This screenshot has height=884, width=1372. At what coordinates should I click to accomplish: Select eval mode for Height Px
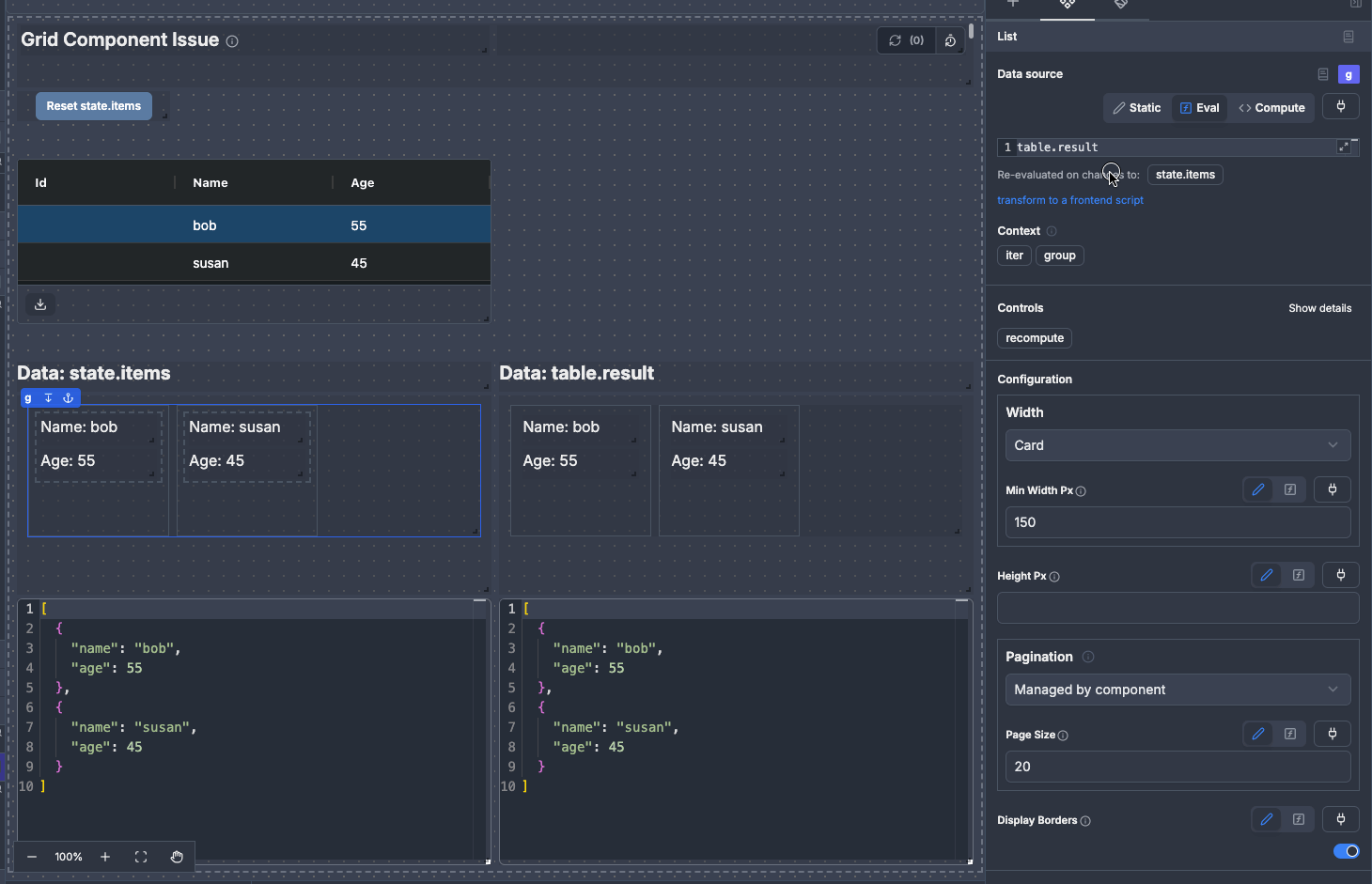click(x=1299, y=575)
